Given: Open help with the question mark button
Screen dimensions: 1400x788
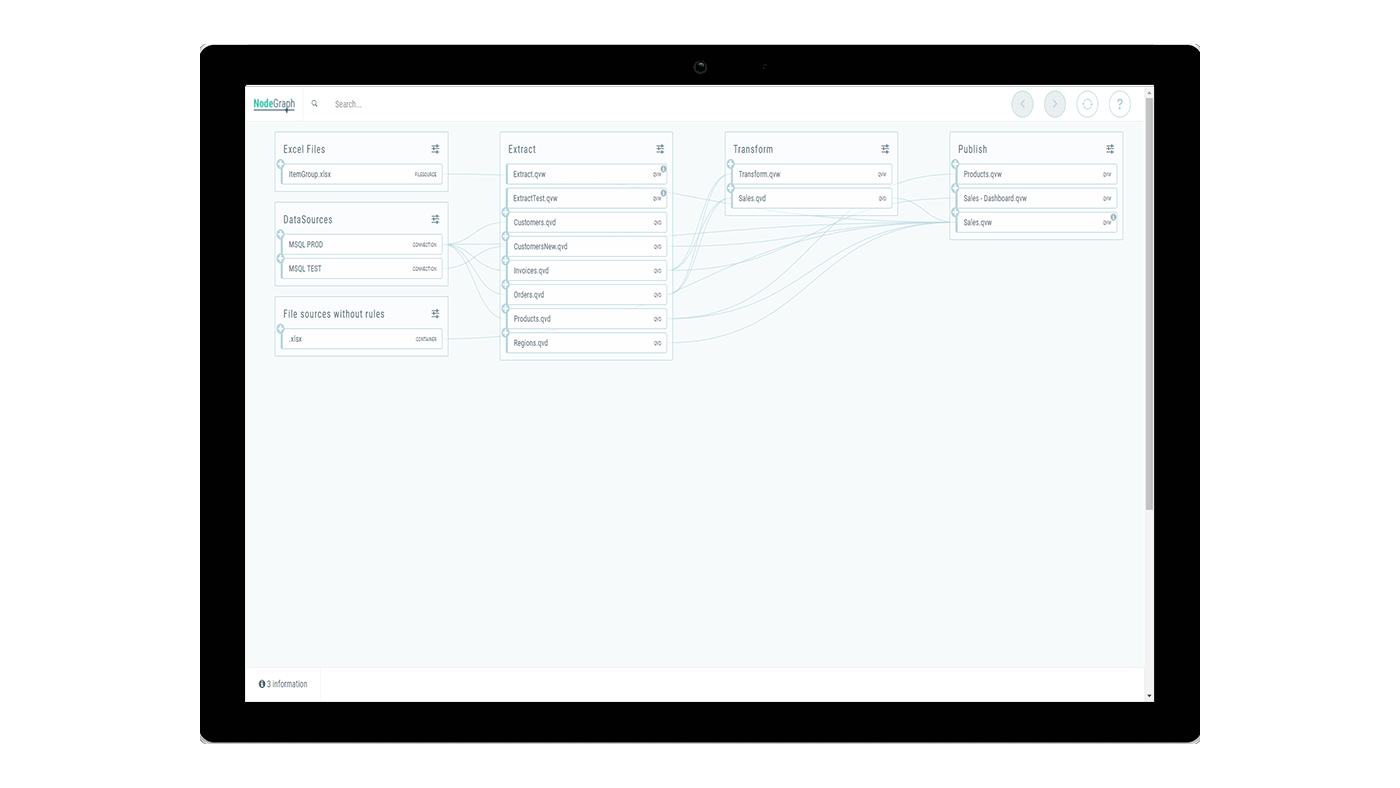Looking at the screenshot, I should click(x=1120, y=104).
